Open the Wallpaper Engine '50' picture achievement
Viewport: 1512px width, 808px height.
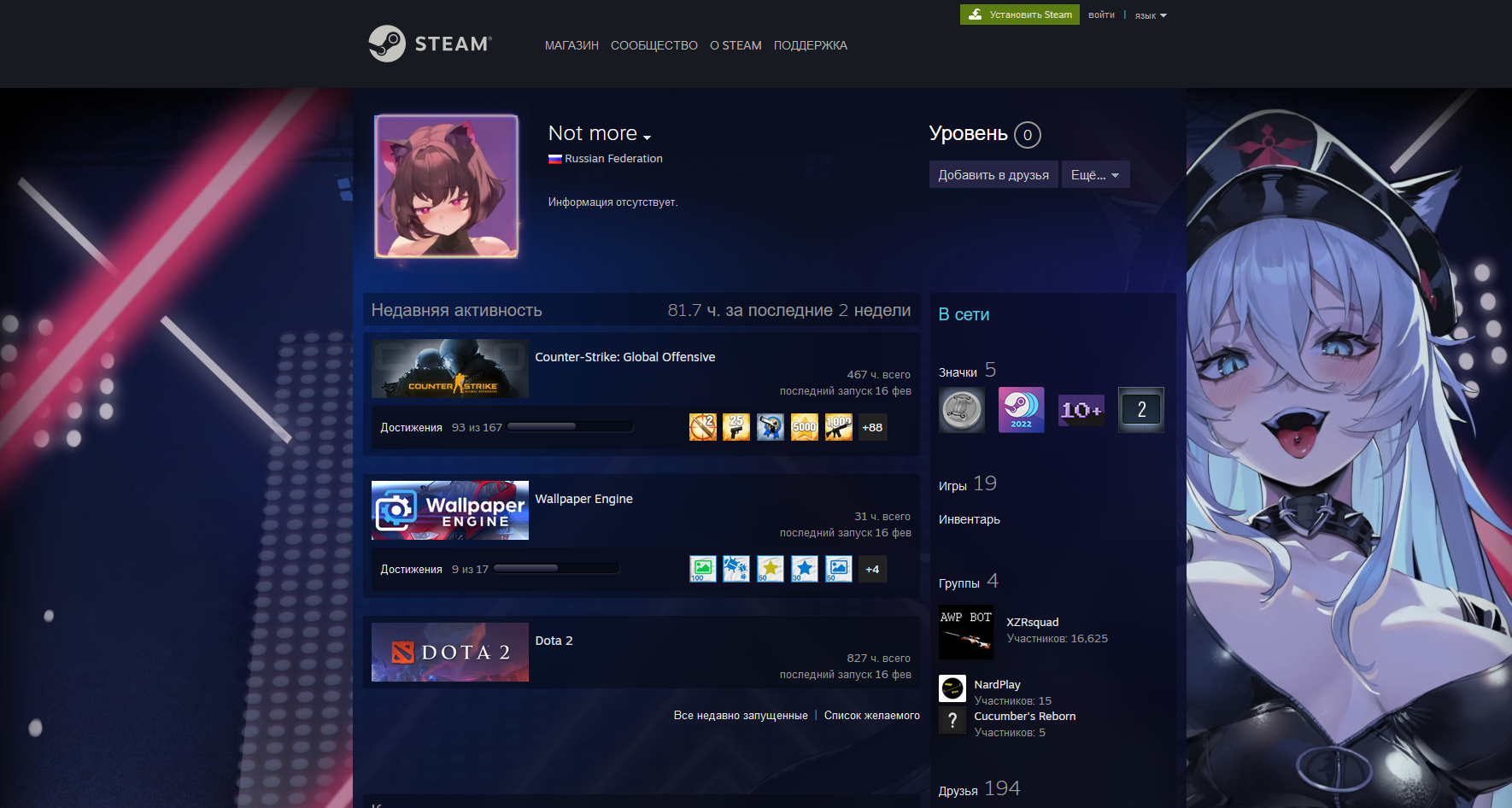coord(839,569)
